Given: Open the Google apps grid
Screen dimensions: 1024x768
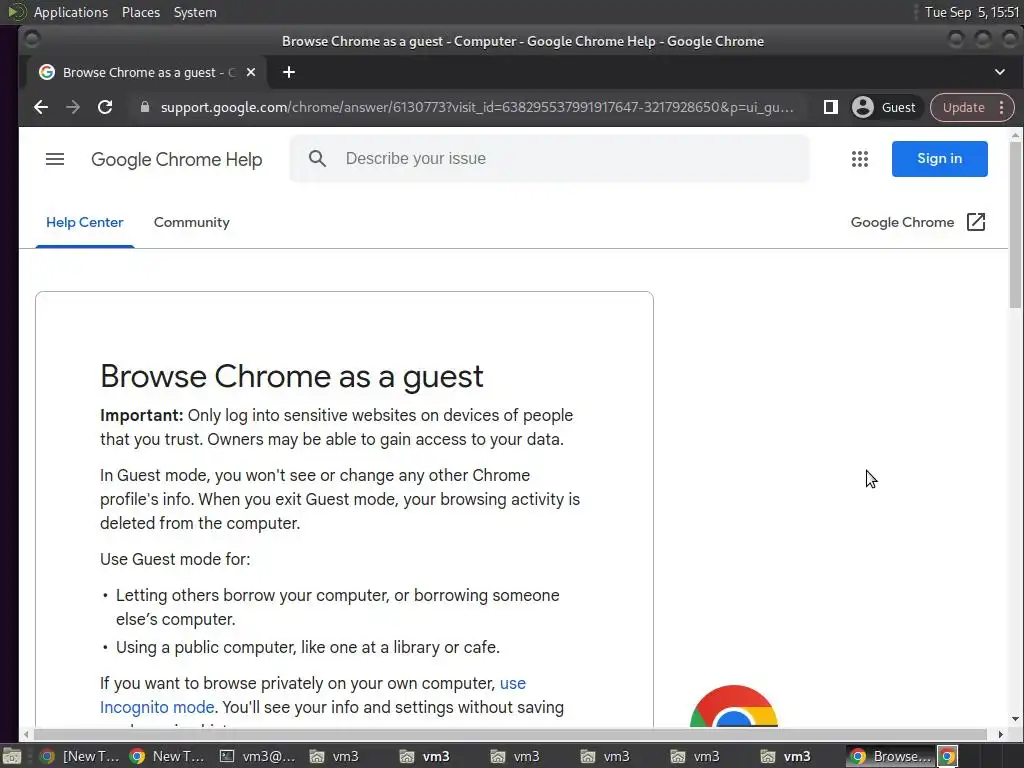Looking at the screenshot, I should click(859, 159).
